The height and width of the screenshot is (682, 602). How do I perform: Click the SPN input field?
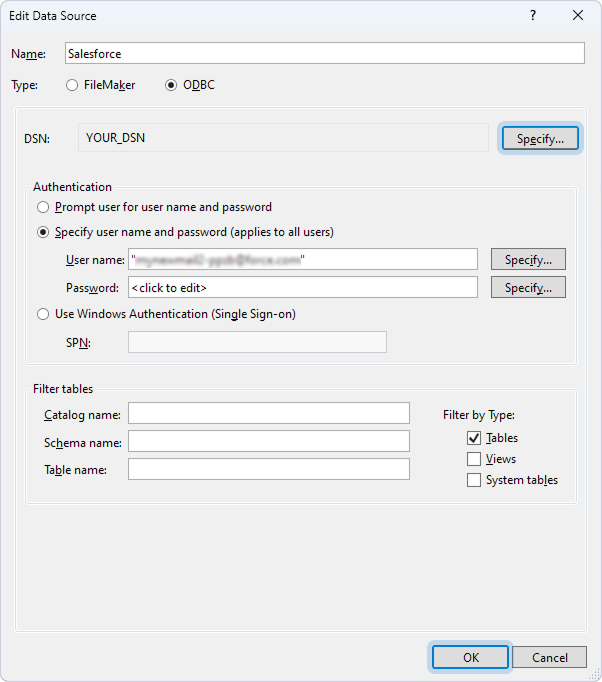pos(257,342)
